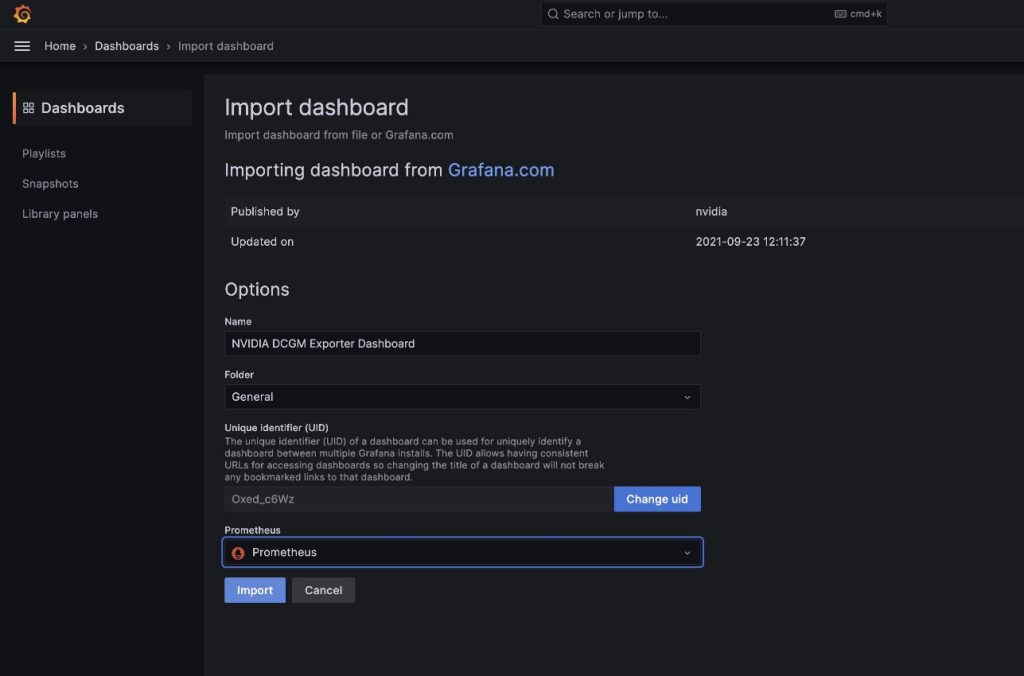Click the publisher value nvidia
This screenshot has width=1024, height=676.
pyautogui.click(x=711, y=212)
